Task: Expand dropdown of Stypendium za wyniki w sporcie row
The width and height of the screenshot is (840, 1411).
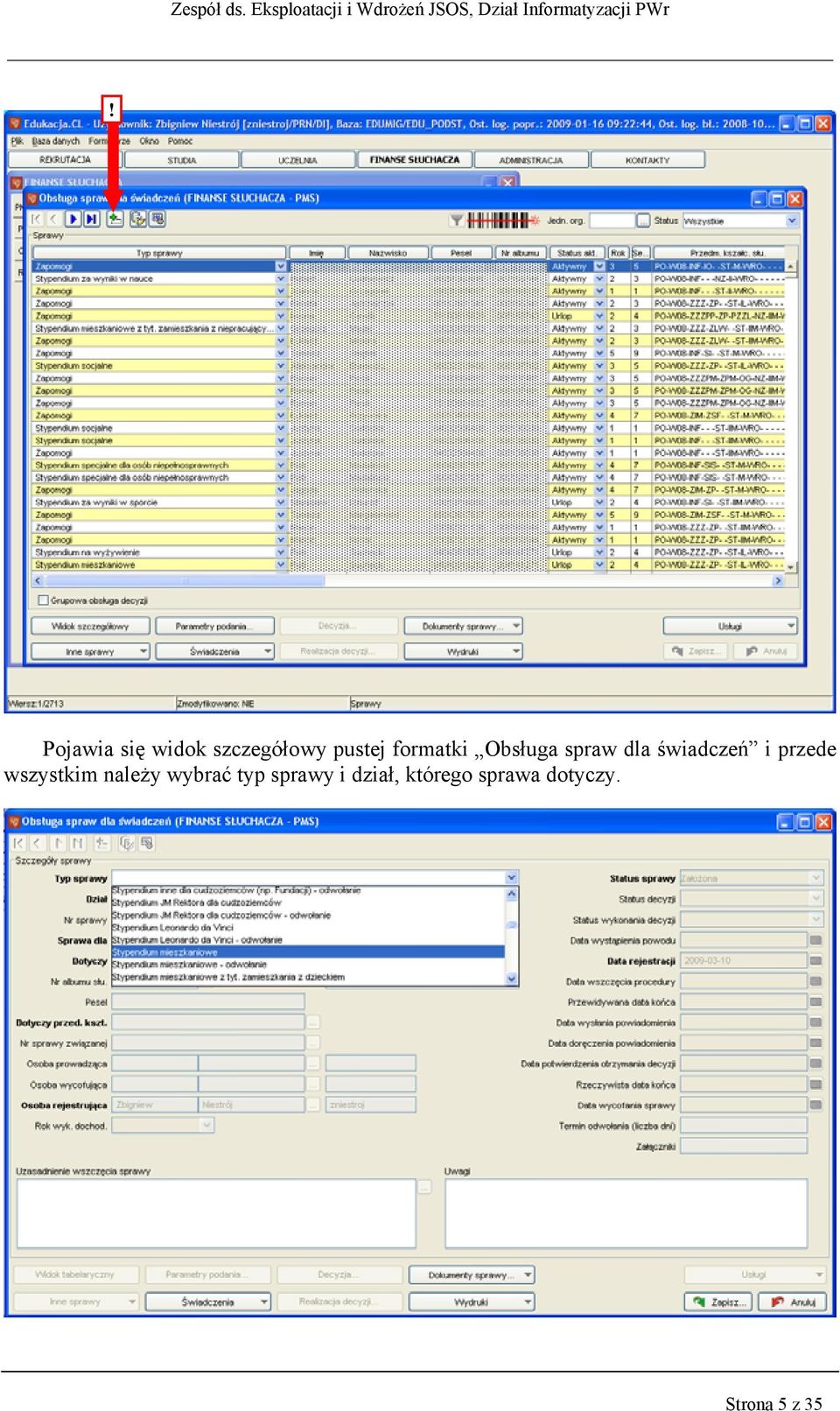Action: click(281, 502)
